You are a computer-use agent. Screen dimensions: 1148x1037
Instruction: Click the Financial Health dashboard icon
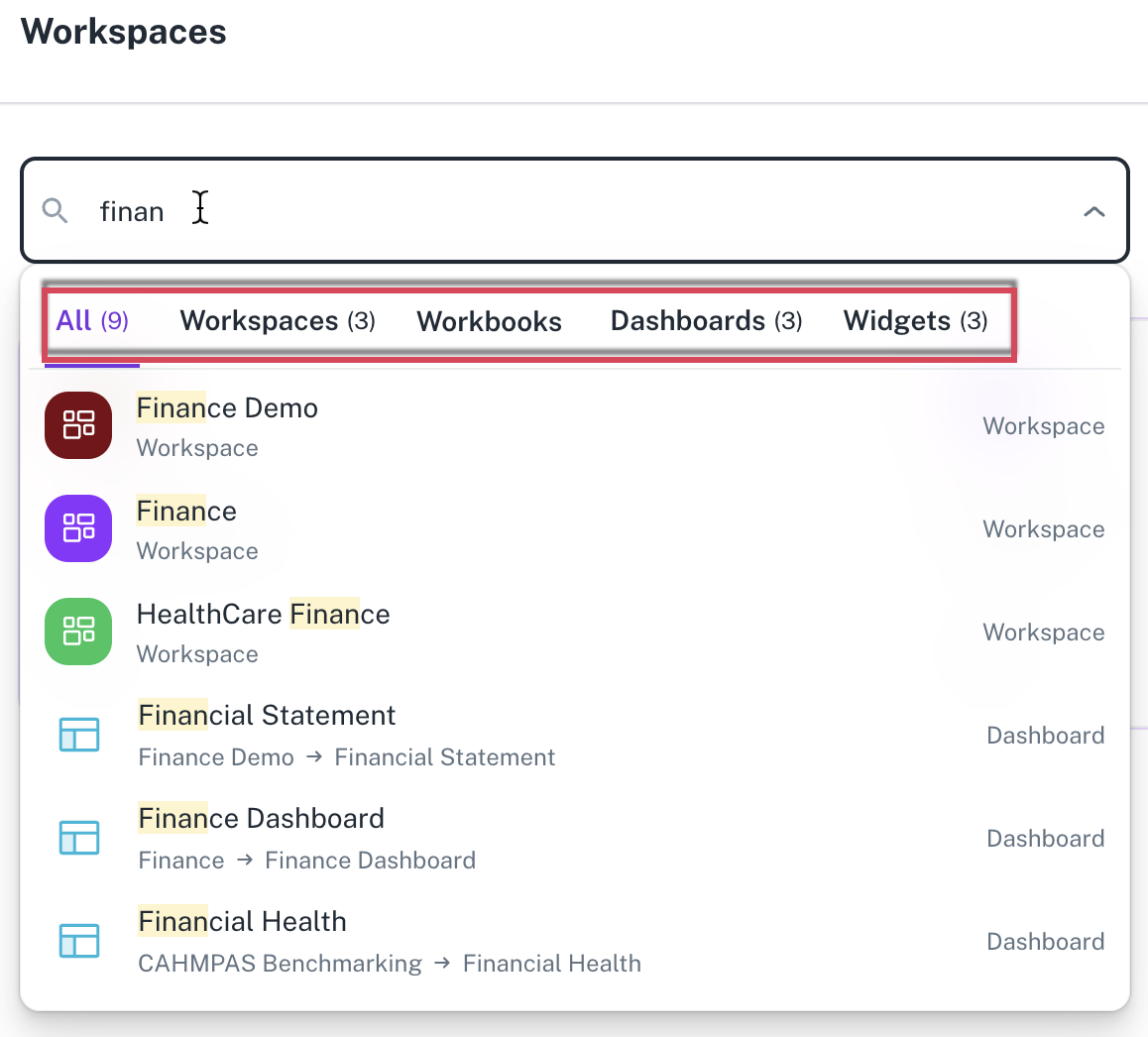79,941
